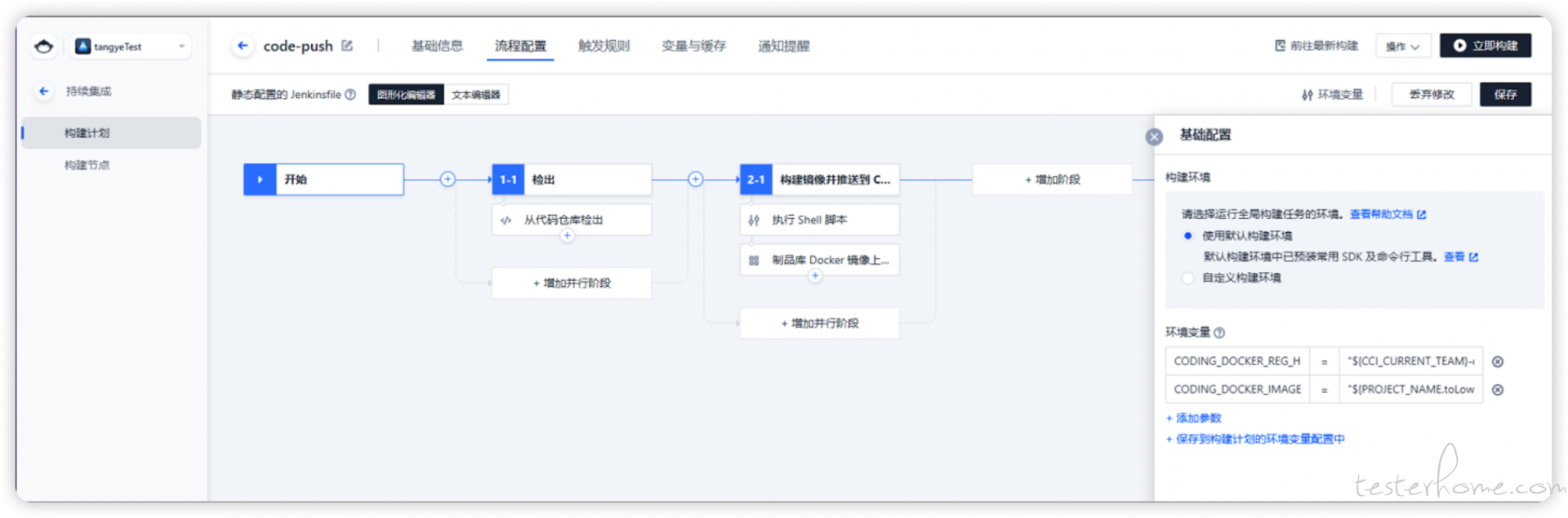The height and width of the screenshot is (518, 1568).
Task: Select 自定义构建环境 radio option
Action: (x=1188, y=278)
